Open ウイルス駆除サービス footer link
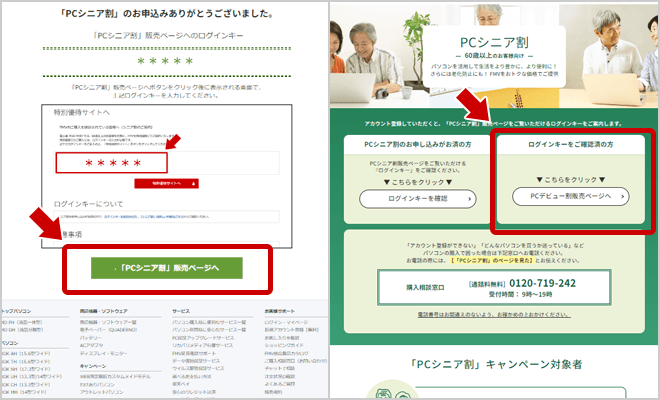This screenshot has width=660, height=400. (198, 368)
